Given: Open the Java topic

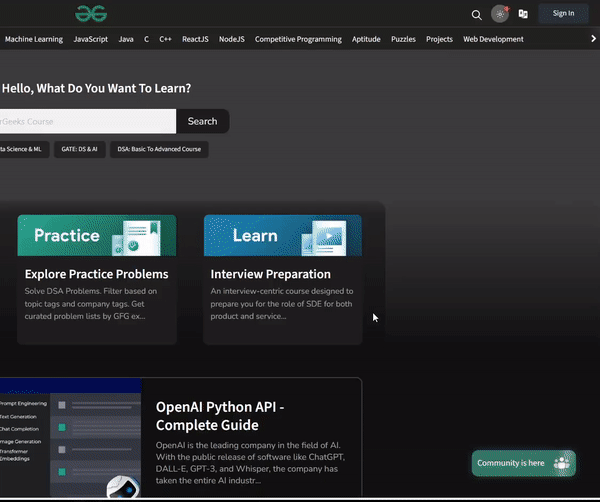Looking at the screenshot, I should click(x=126, y=39).
